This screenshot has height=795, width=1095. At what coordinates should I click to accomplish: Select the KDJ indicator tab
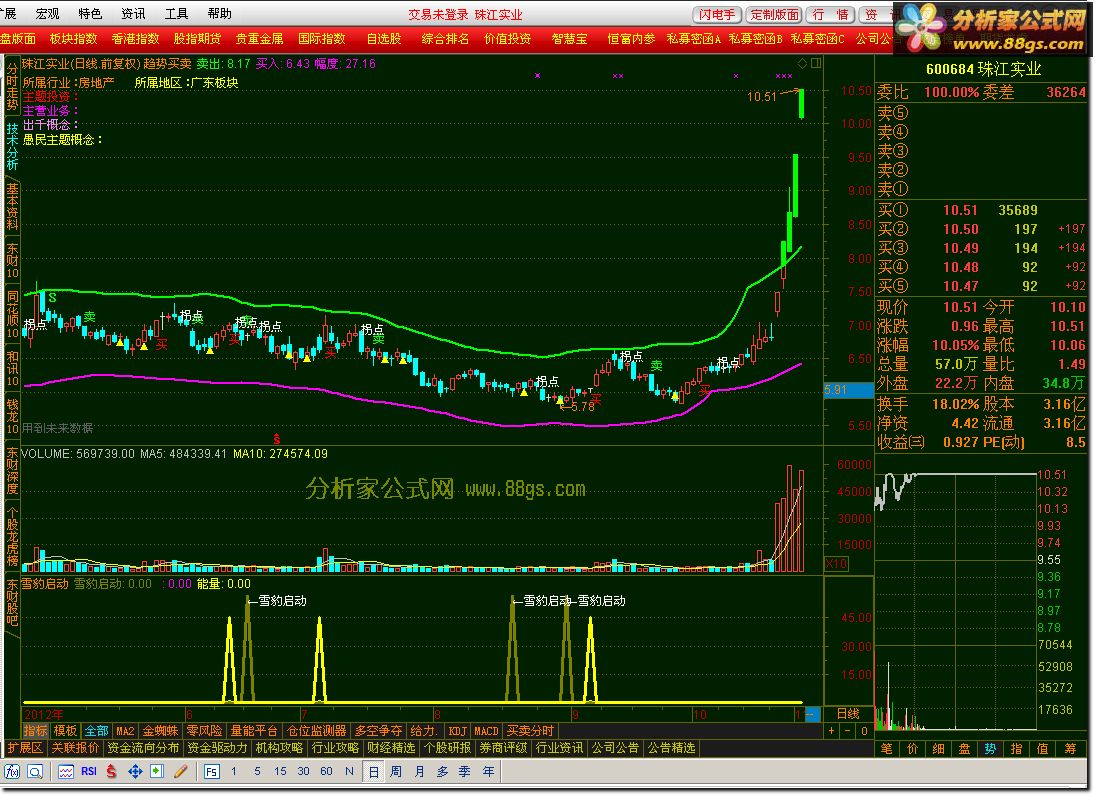pyautogui.click(x=457, y=731)
